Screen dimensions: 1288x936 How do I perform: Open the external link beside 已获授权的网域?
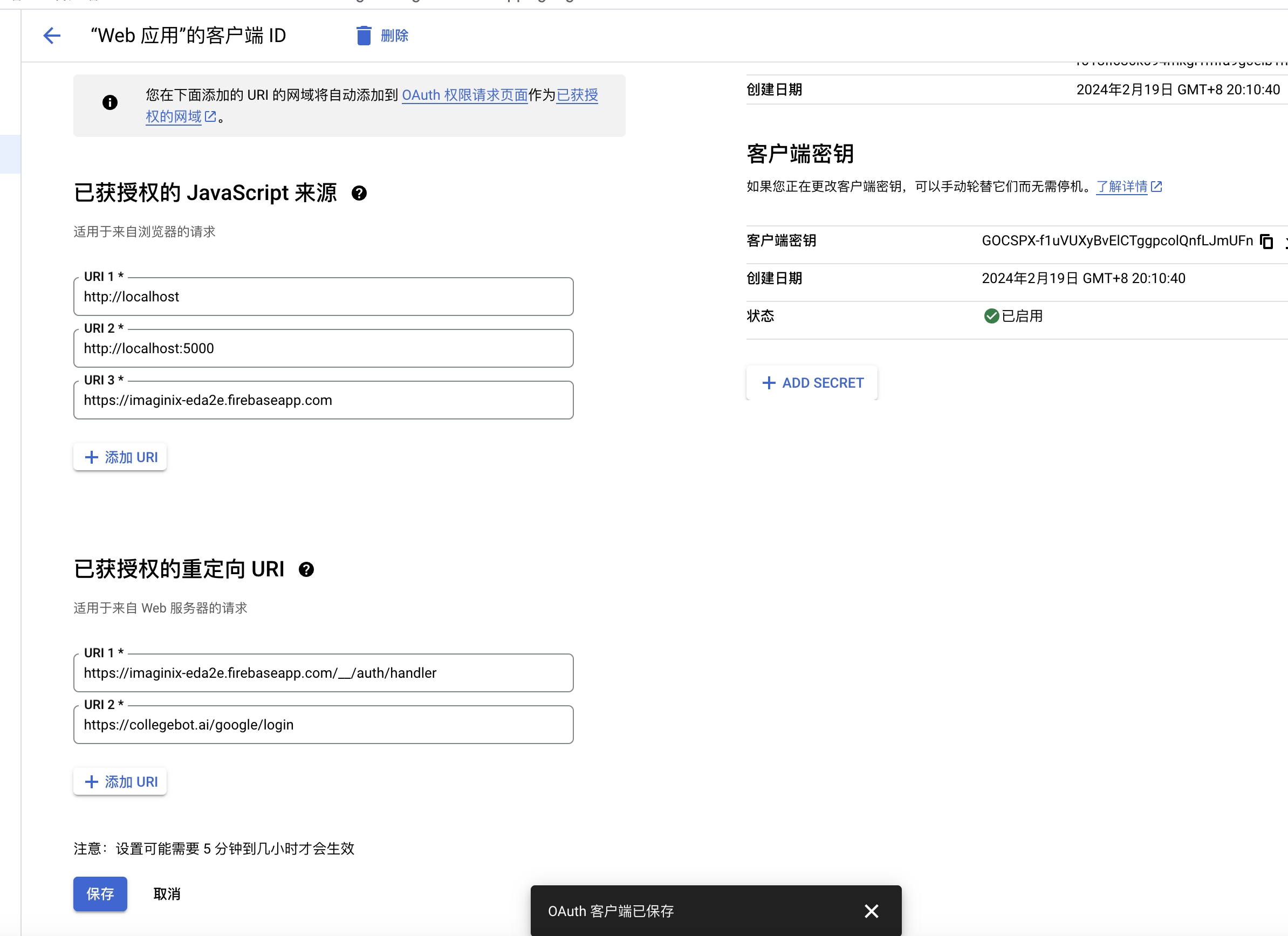tap(211, 116)
